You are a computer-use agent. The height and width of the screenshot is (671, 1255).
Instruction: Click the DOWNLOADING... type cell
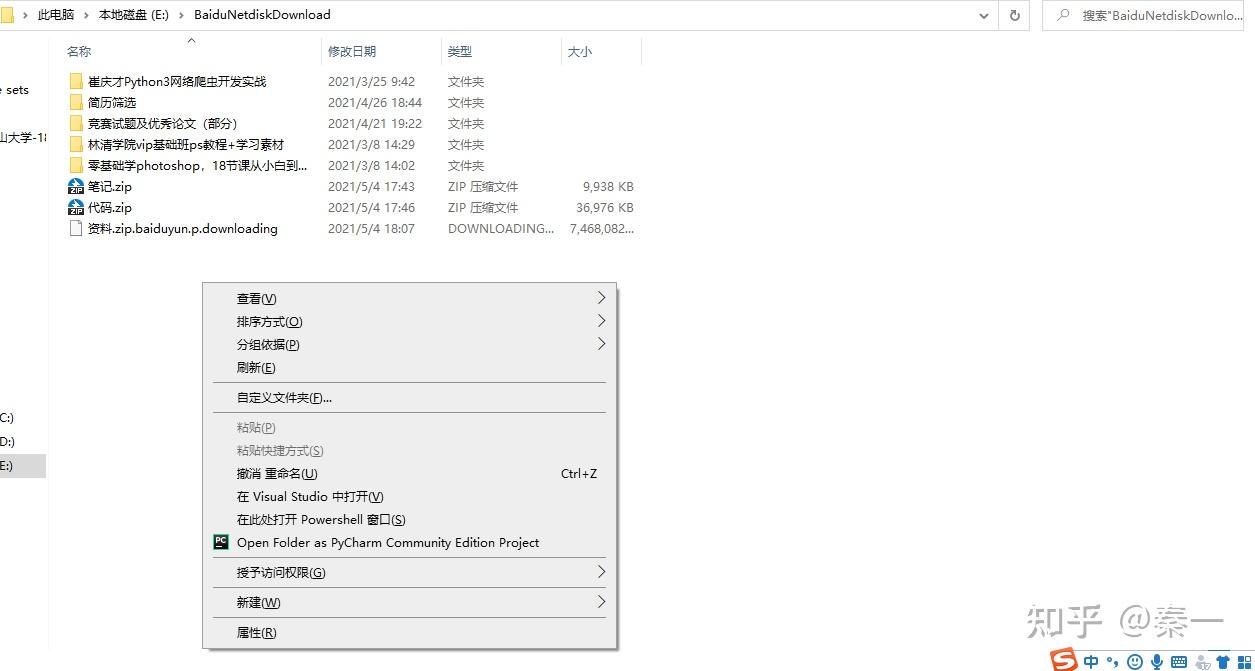[501, 228]
